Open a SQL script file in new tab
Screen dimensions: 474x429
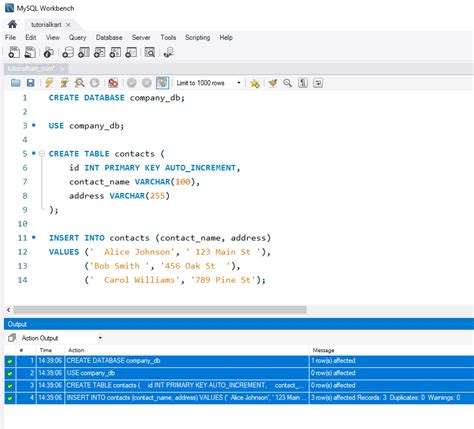30,52
